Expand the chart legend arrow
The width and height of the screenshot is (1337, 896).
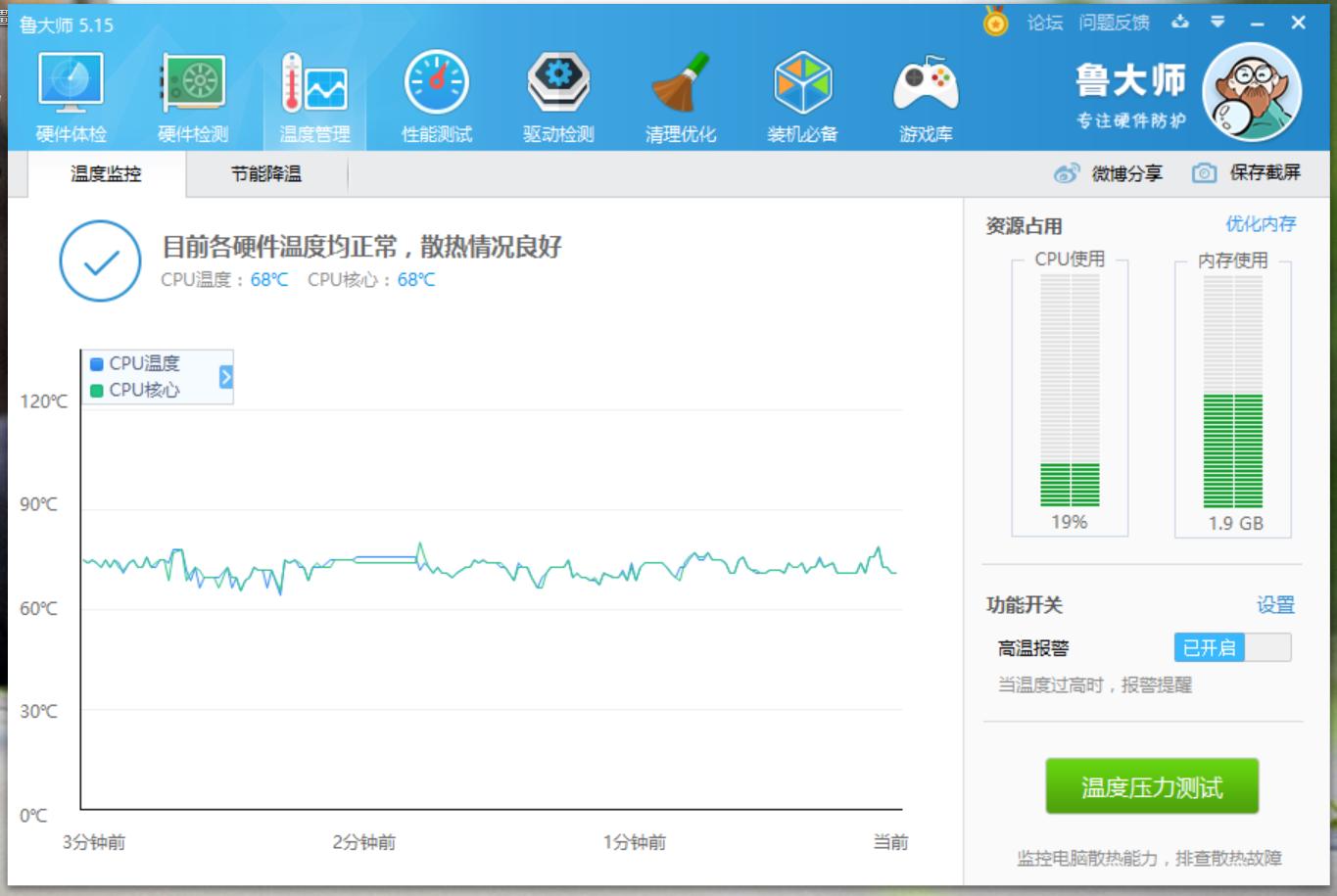[x=227, y=373]
